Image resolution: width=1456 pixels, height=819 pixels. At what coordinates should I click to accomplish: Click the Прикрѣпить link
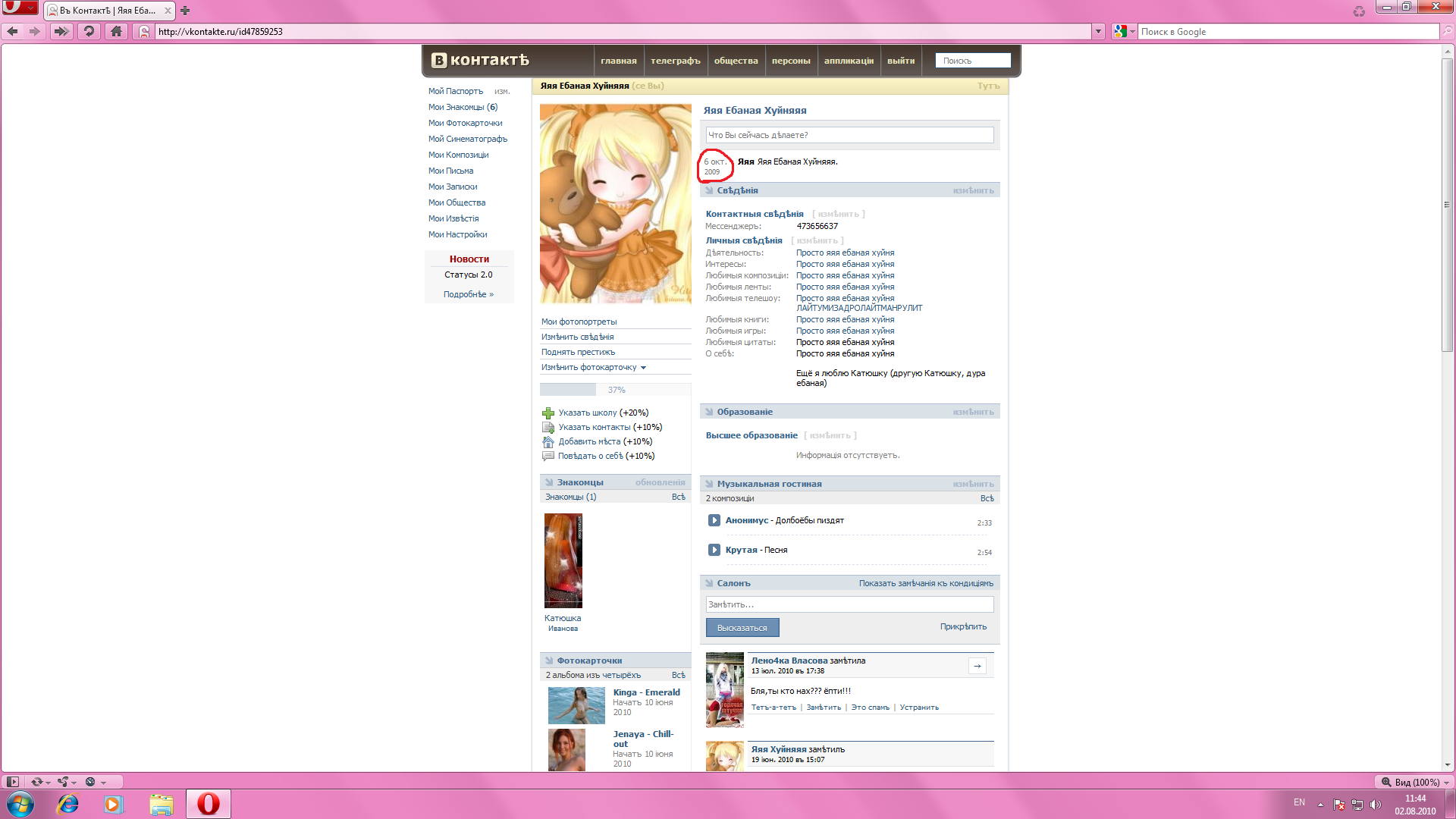[963, 626]
